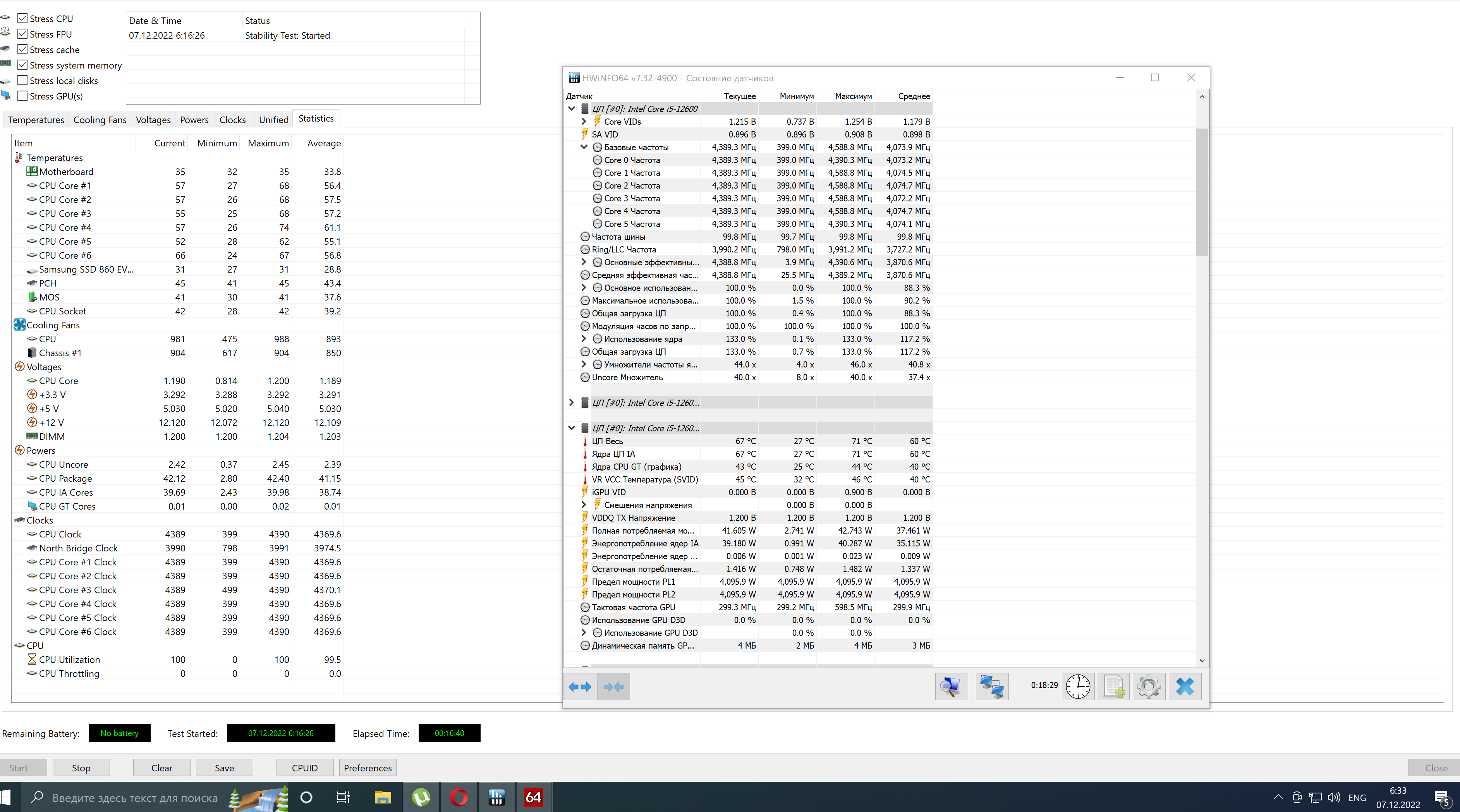Switch to the Temperatures tab
This screenshot has height=812, width=1460.
pos(36,120)
